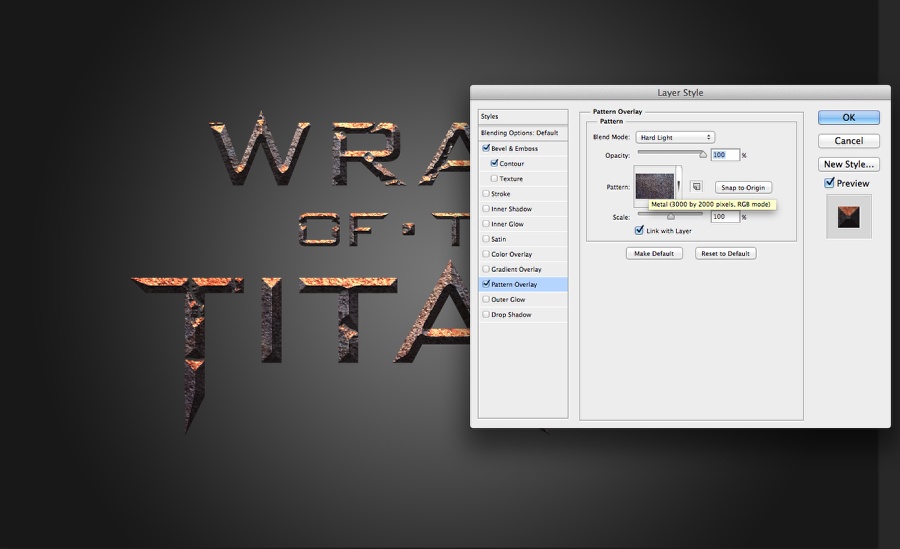Viewport: 900px width, 549px height.
Task: Click the Scale slider handle
Action: click(670, 216)
